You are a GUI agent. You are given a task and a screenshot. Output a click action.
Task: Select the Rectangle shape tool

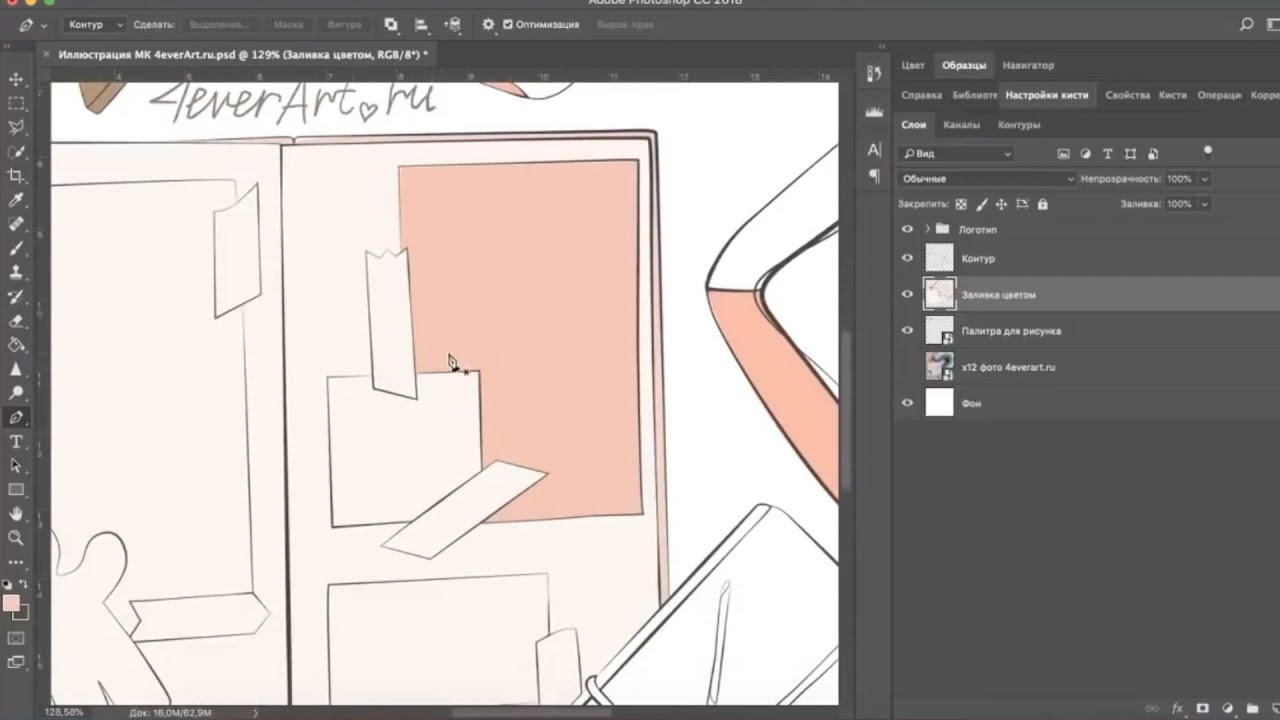16,490
